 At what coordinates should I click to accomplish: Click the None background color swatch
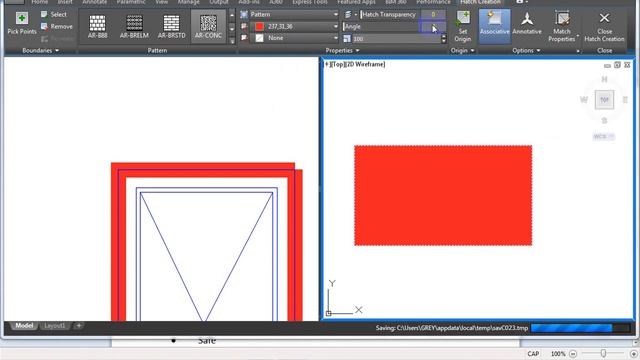click(x=259, y=38)
